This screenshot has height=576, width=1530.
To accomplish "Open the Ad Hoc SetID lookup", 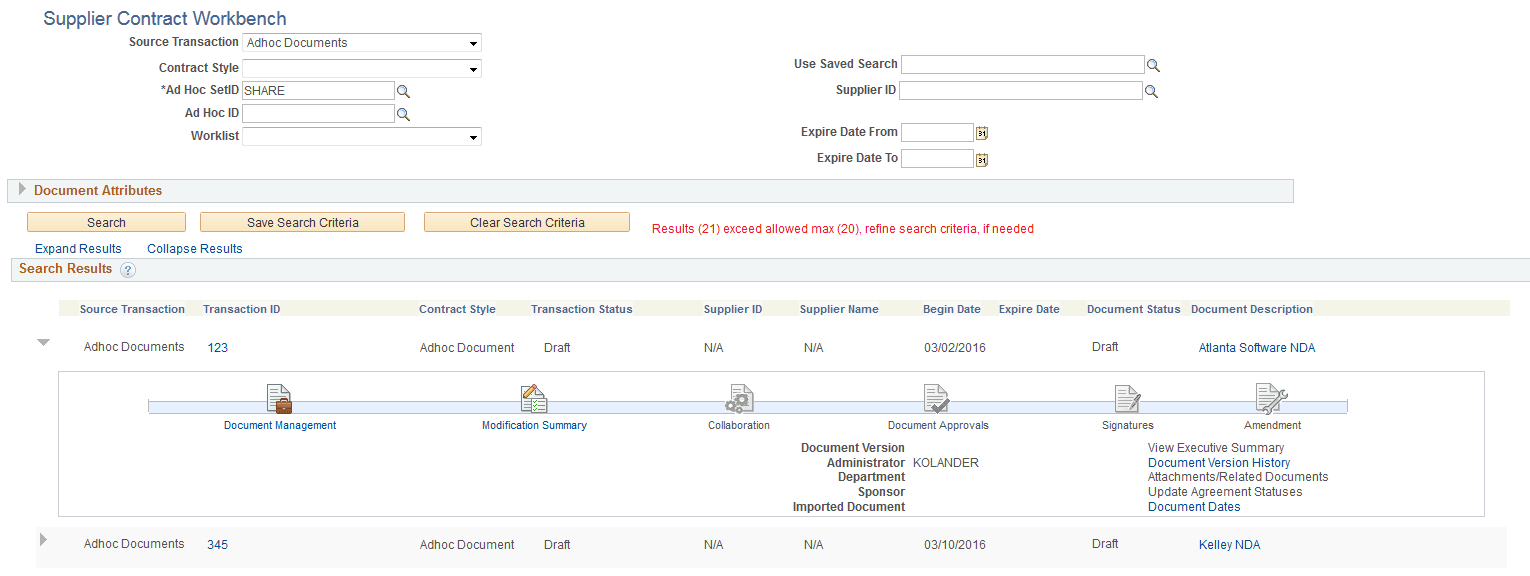I will pyautogui.click(x=404, y=90).
